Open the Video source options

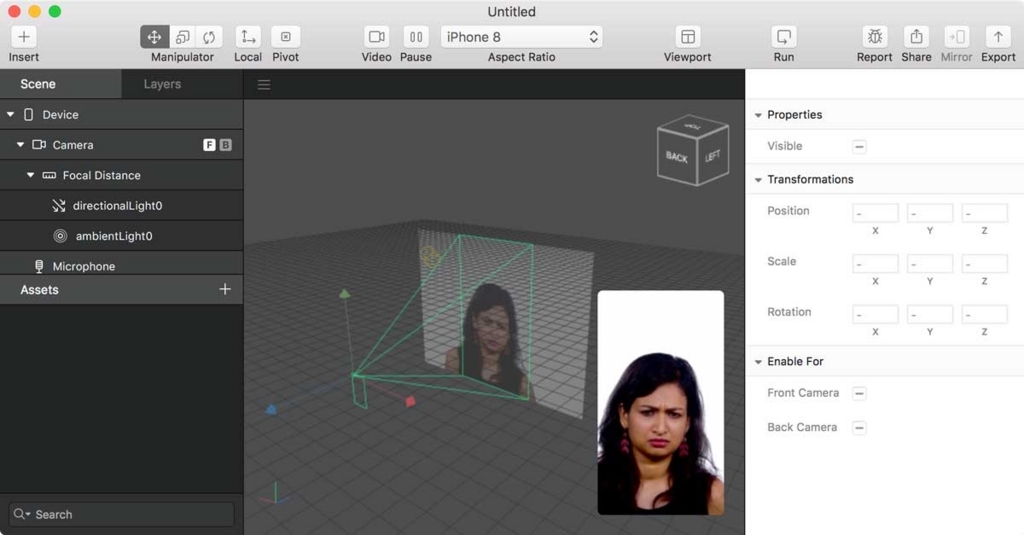point(376,37)
